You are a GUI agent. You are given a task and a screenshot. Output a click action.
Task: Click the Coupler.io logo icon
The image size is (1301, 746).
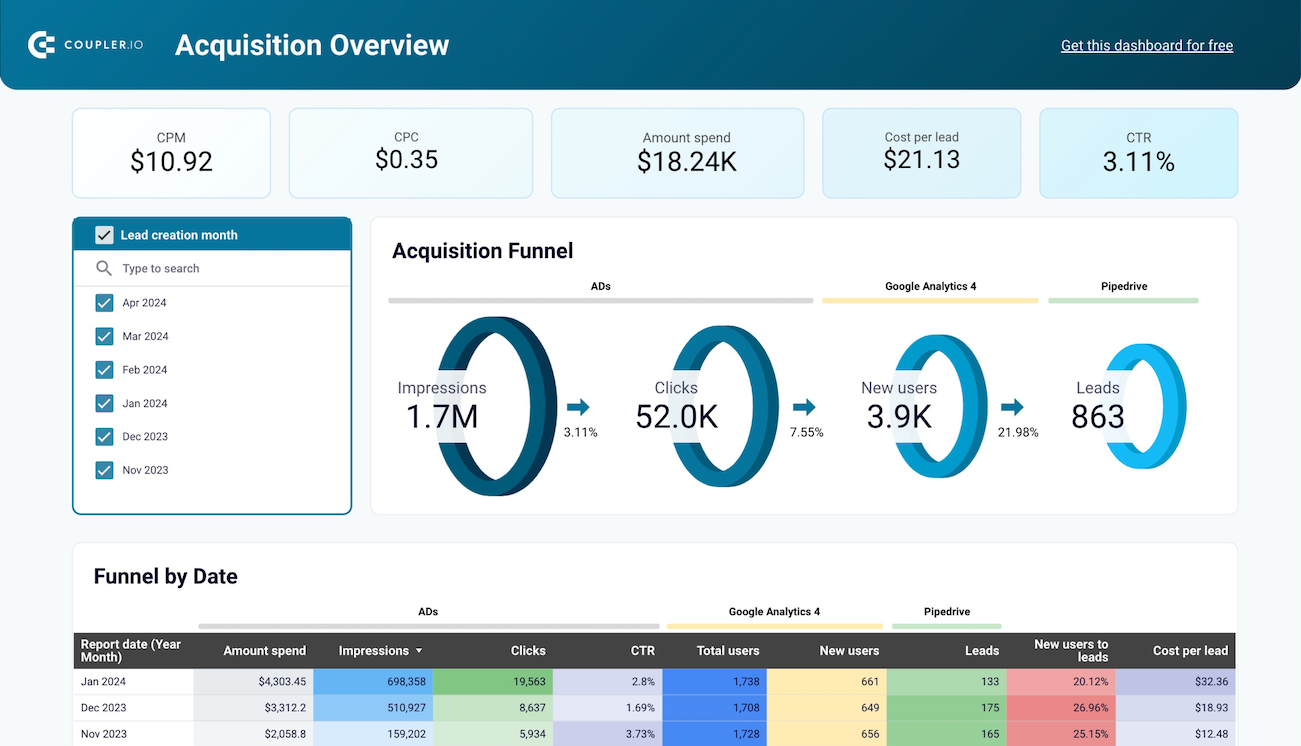point(40,44)
